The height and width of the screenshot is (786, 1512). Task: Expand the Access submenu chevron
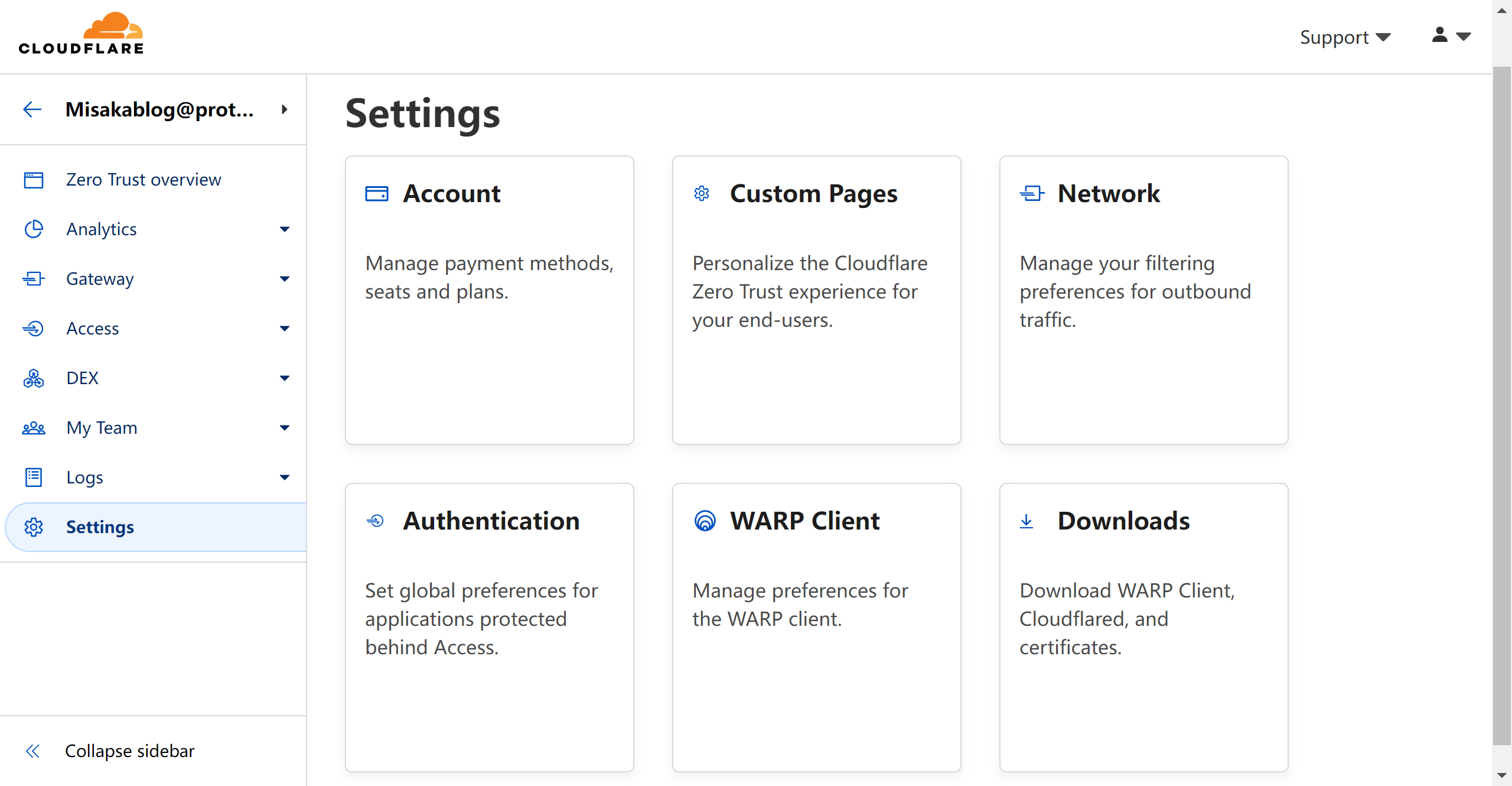tap(285, 329)
